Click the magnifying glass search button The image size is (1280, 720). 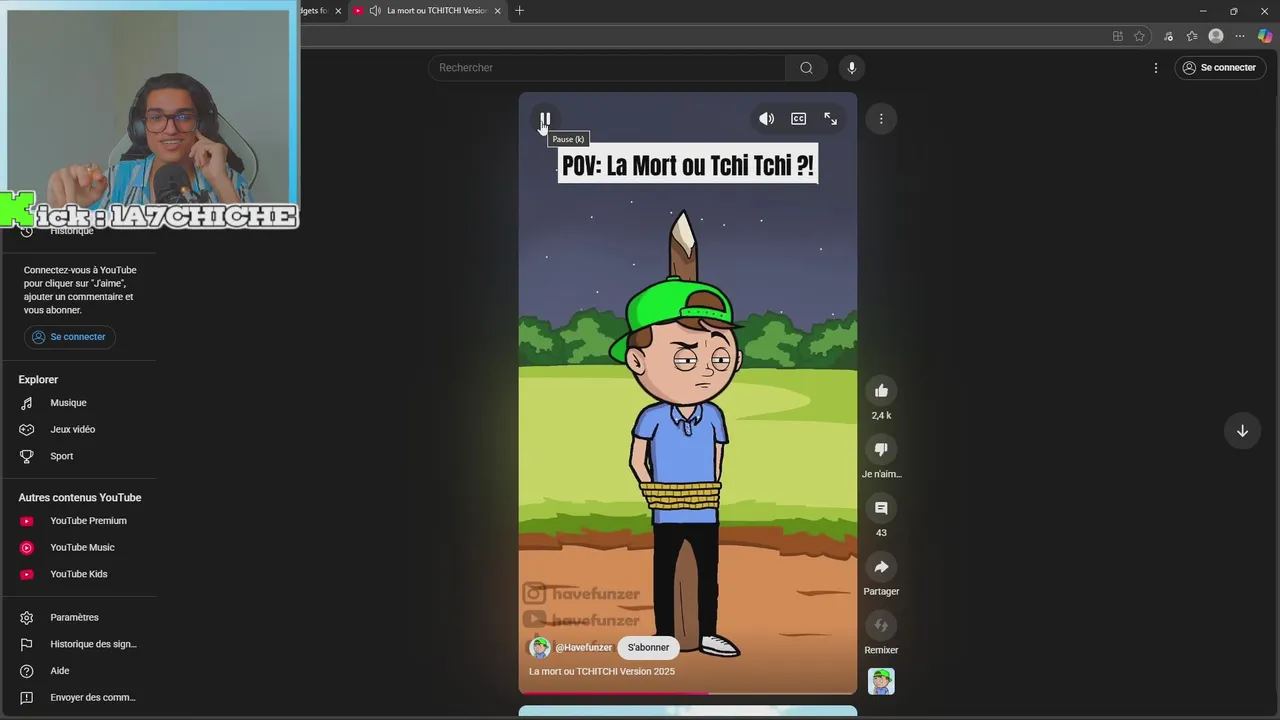click(806, 68)
